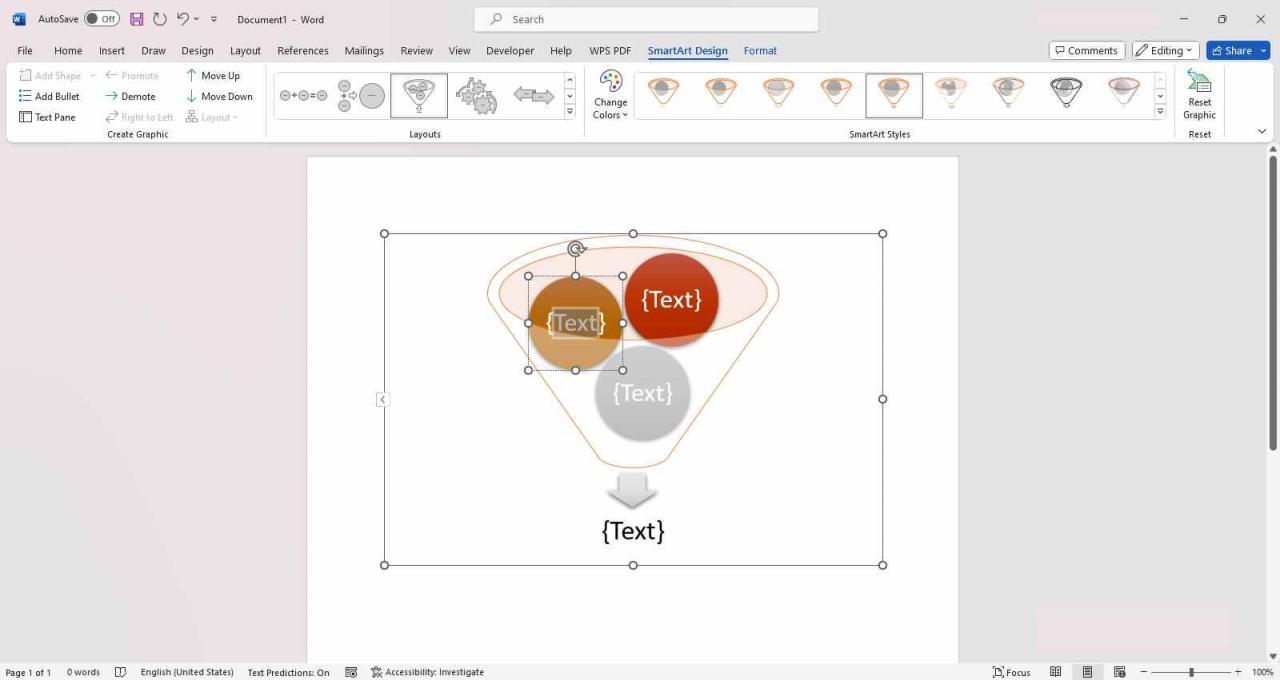Open the Text Pane for the SmartArt
The height and width of the screenshot is (680, 1280).
[46, 117]
